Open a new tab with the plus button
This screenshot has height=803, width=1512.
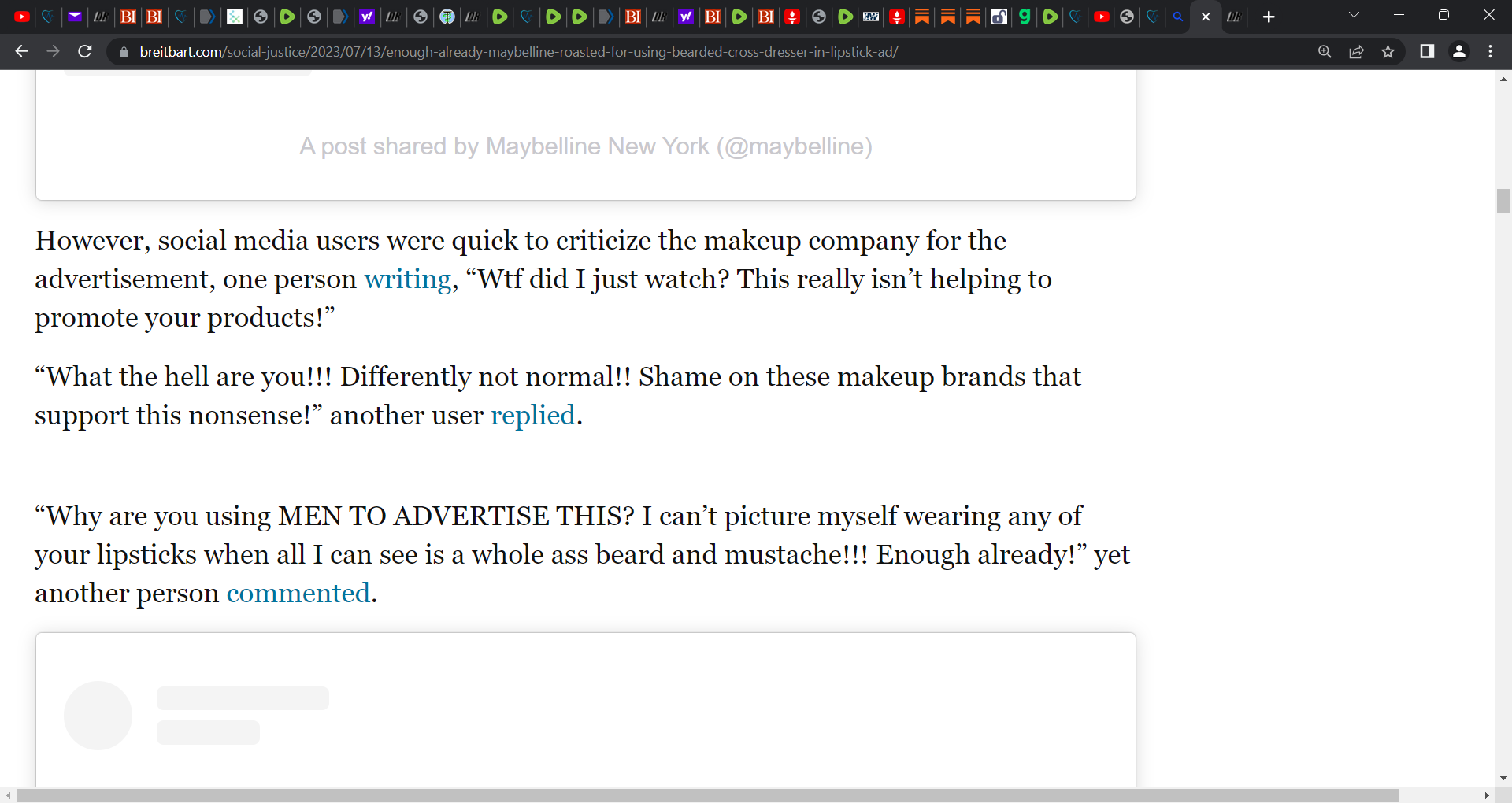[x=1268, y=17]
